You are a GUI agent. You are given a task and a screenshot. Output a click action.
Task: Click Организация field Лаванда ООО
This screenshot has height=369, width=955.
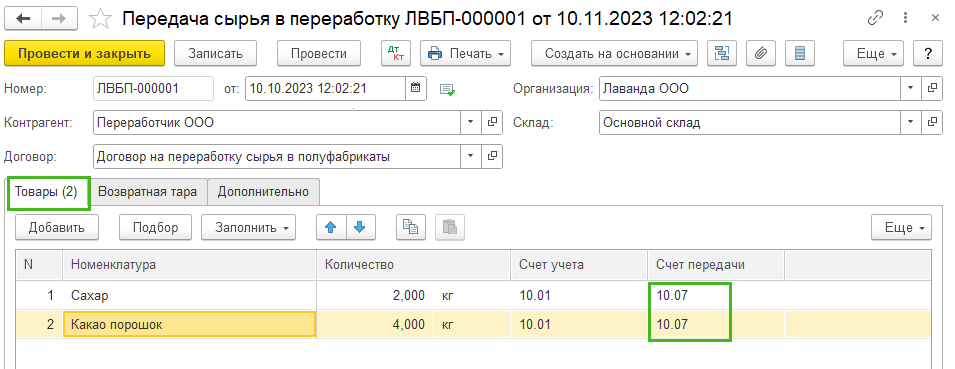coord(750,88)
